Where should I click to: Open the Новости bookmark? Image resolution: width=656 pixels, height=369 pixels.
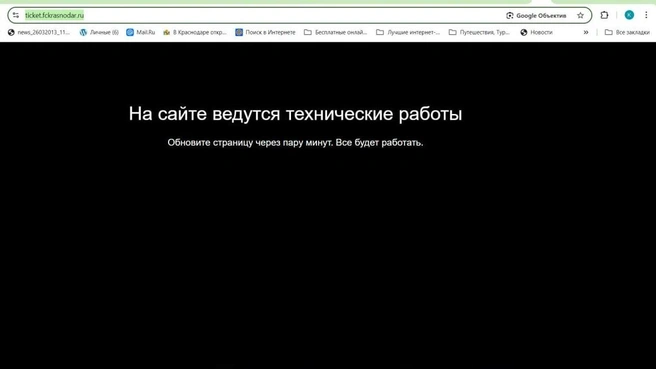(x=536, y=32)
